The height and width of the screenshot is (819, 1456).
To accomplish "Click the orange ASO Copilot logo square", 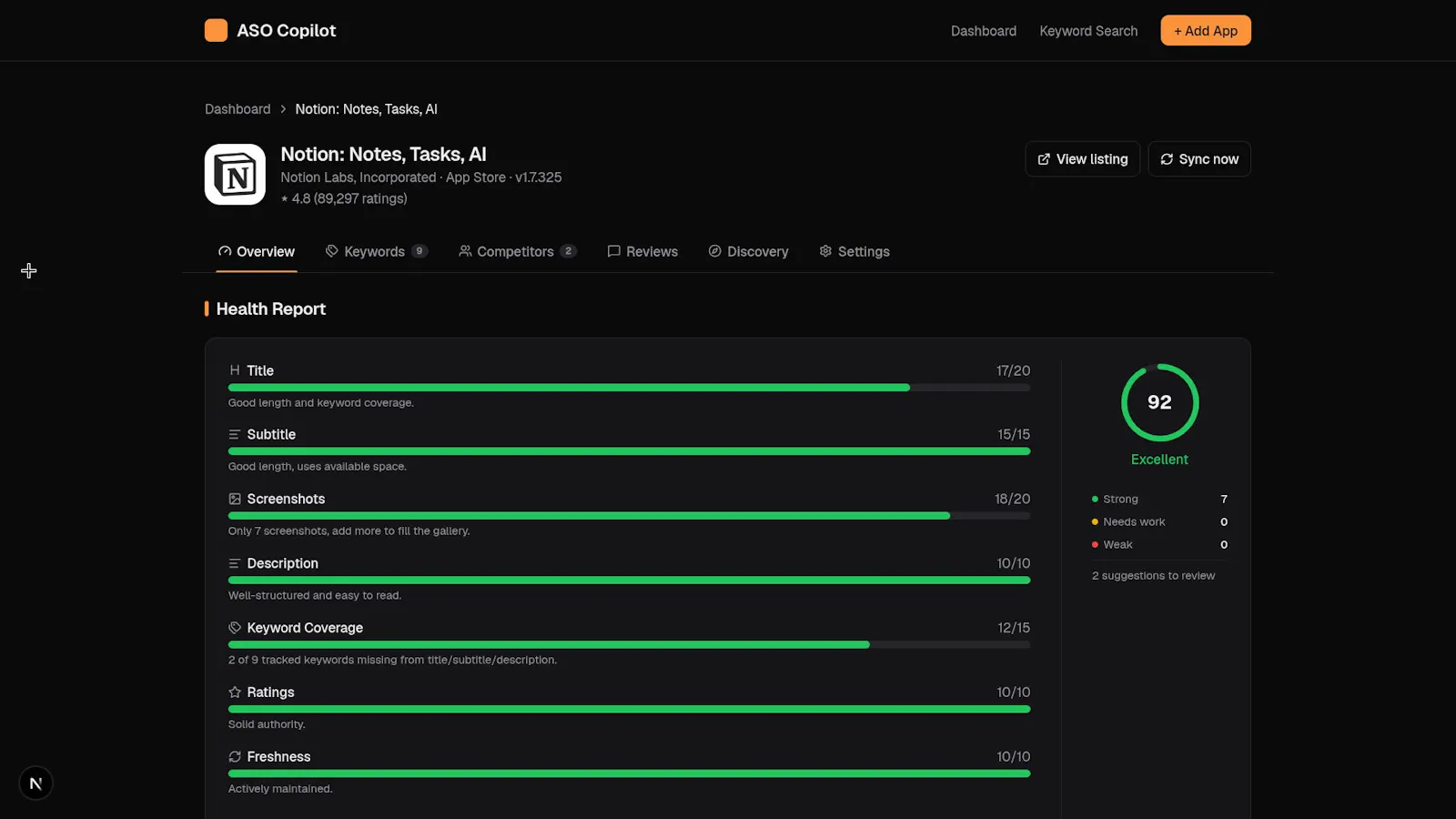I will [x=216, y=30].
